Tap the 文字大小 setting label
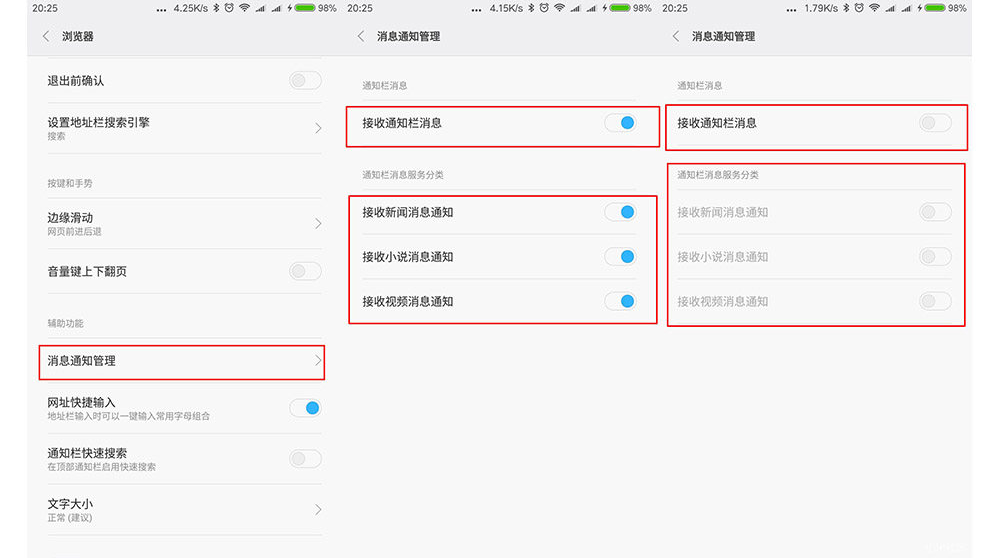The image size is (1000, 558). [x=70, y=504]
